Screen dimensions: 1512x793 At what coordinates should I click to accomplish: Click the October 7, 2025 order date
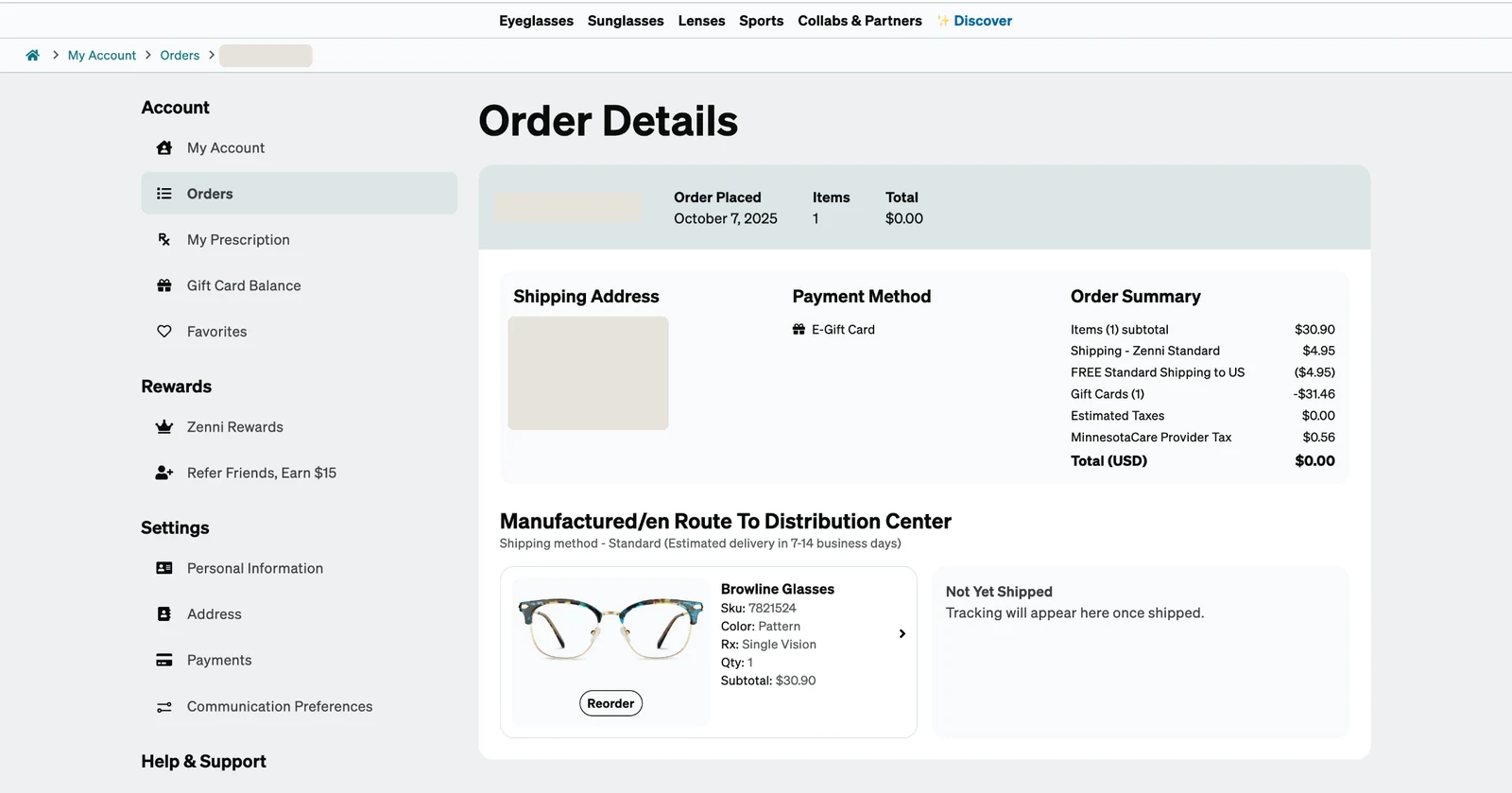[x=726, y=218]
